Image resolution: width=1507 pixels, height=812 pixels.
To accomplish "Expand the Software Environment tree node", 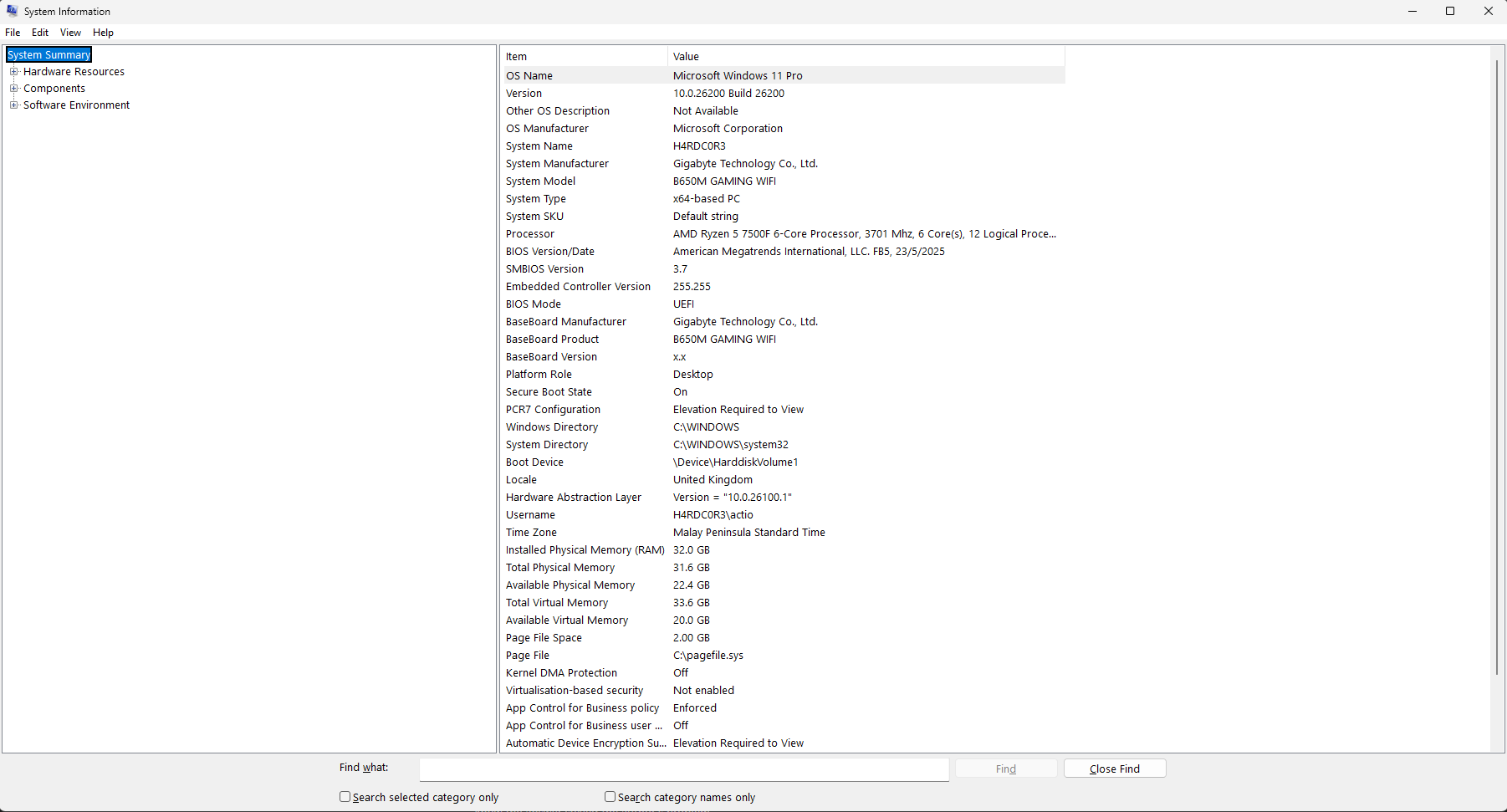I will pos(14,105).
